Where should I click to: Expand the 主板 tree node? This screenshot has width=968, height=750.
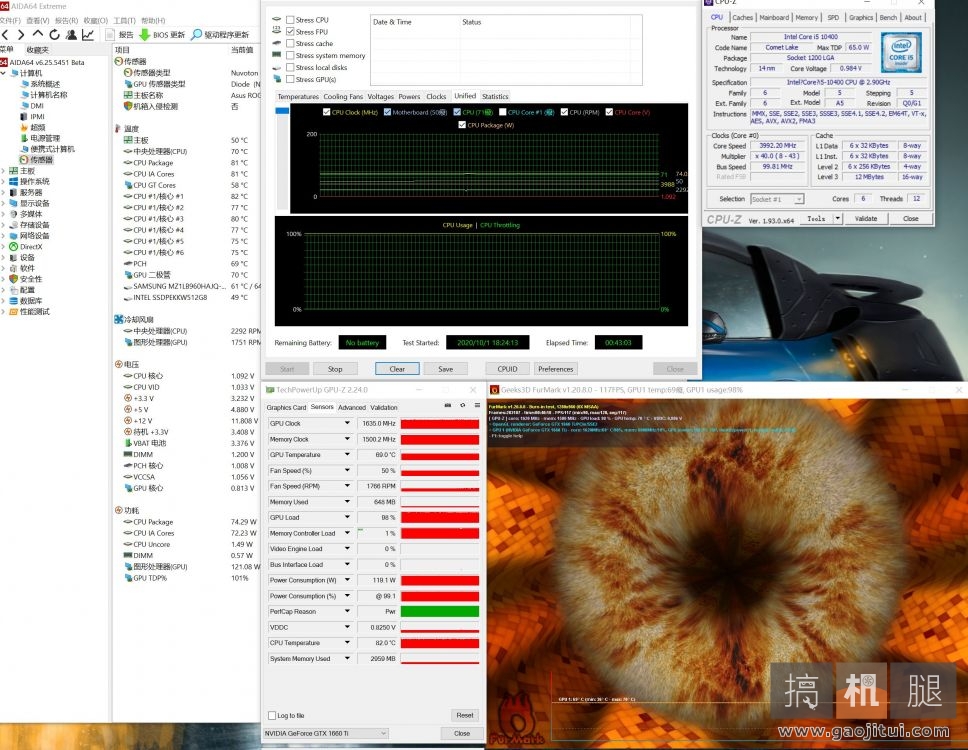[x=3, y=171]
